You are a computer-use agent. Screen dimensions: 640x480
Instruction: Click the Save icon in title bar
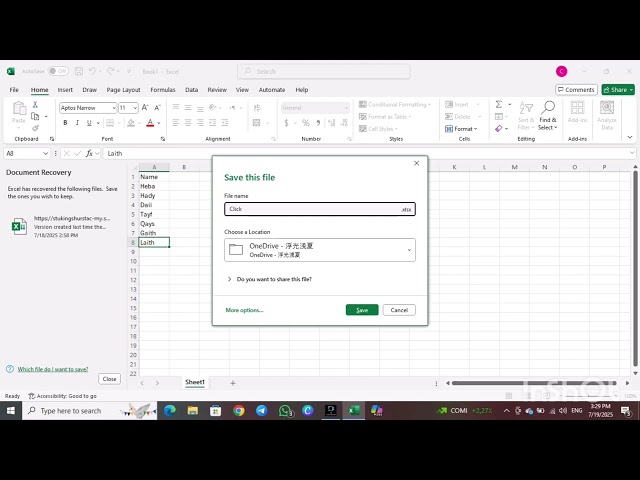pos(79,71)
